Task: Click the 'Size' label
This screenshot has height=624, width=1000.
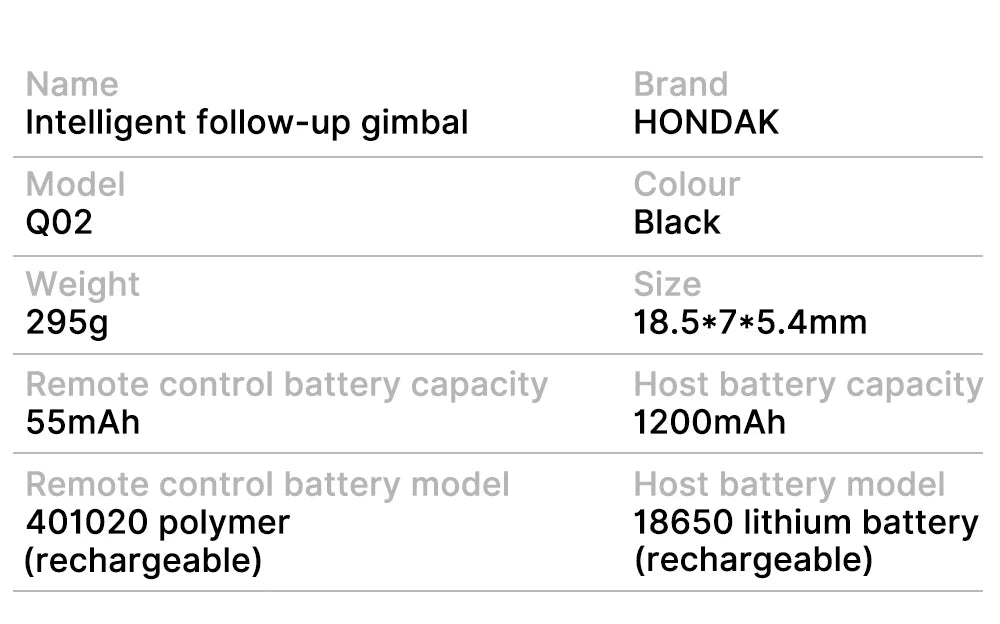Action: pos(667,284)
